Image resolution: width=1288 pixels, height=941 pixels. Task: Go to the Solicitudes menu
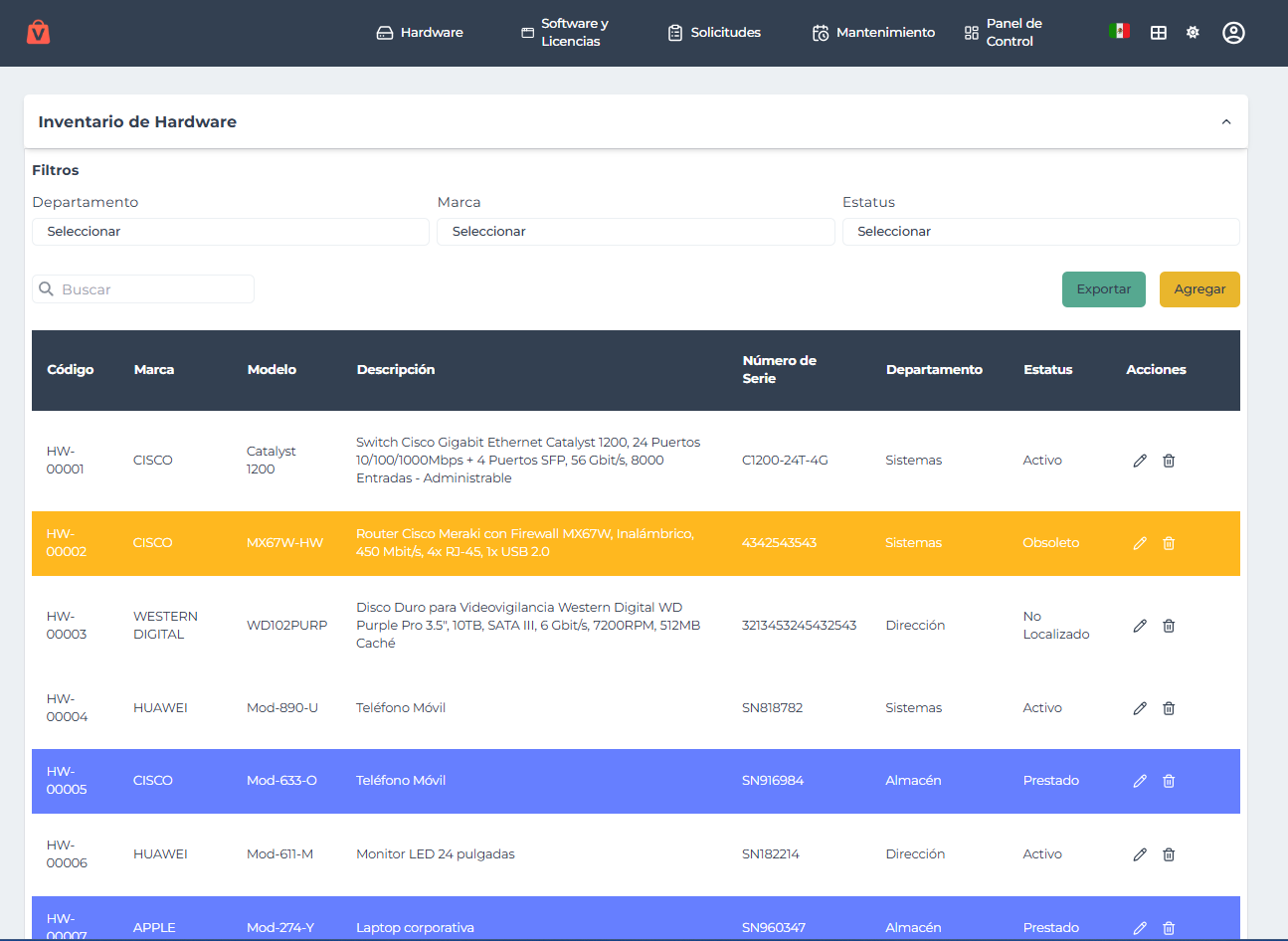(x=714, y=33)
